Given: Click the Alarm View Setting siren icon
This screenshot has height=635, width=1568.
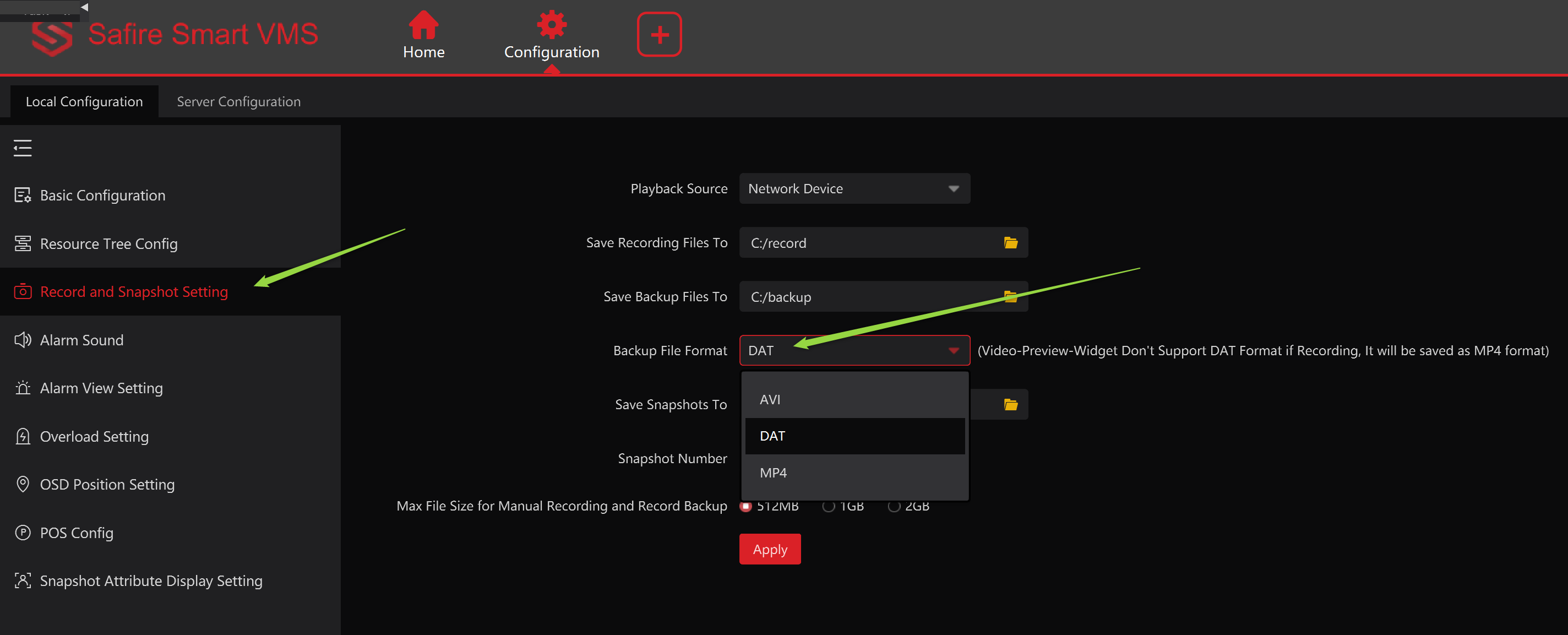Looking at the screenshot, I should coord(23,388).
